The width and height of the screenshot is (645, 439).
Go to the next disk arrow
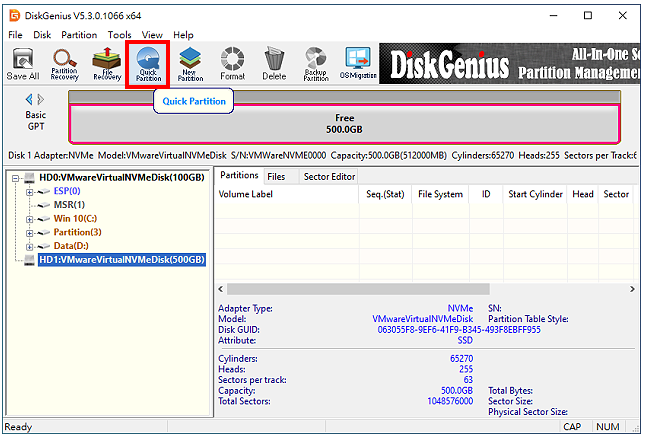40,99
